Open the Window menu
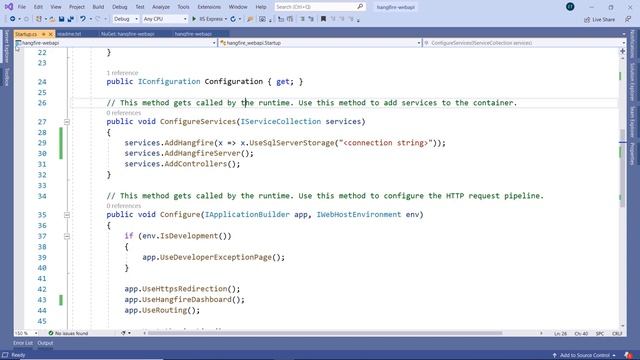Image resolution: width=640 pixels, height=360 pixels. point(238,7)
